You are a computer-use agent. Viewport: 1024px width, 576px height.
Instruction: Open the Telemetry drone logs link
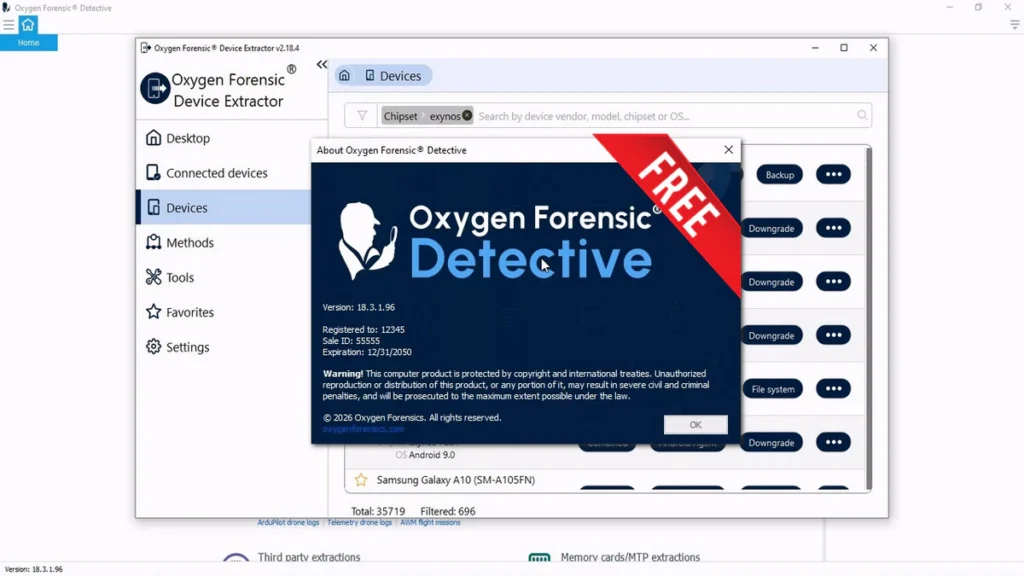click(359, 522)
